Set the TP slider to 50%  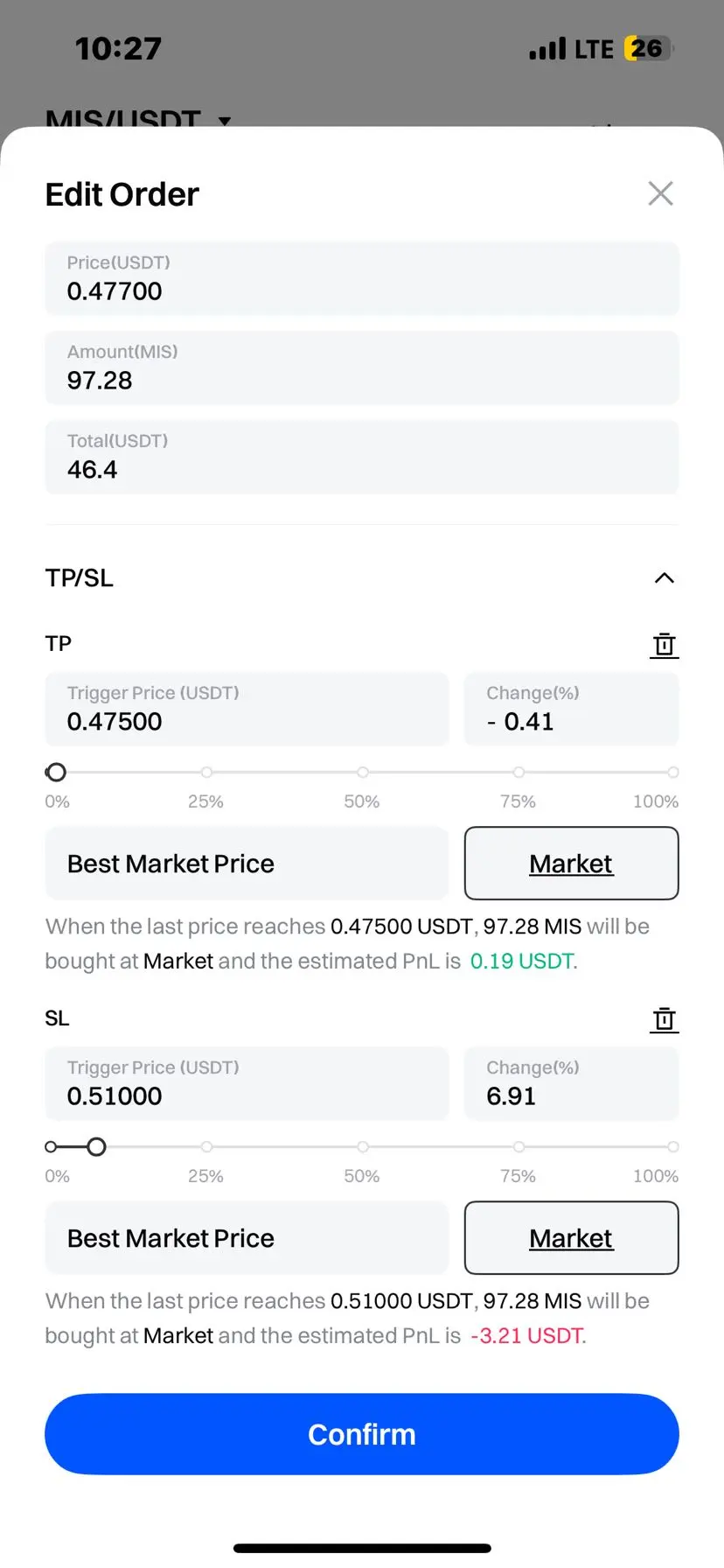tap(362, 773)
